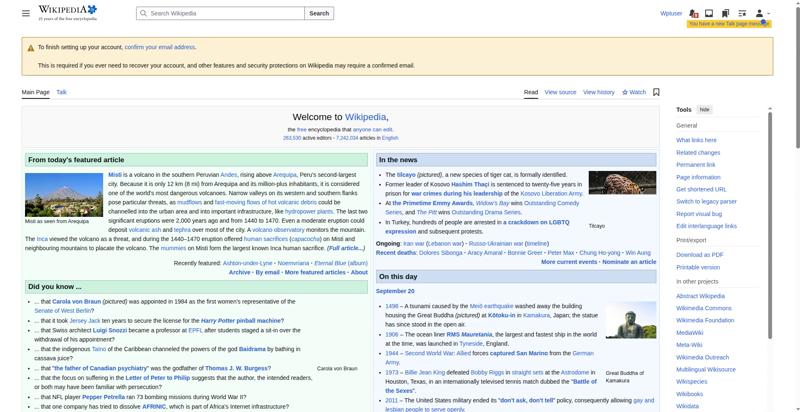Open the Carola von Braun link

(x=77, y=301)
